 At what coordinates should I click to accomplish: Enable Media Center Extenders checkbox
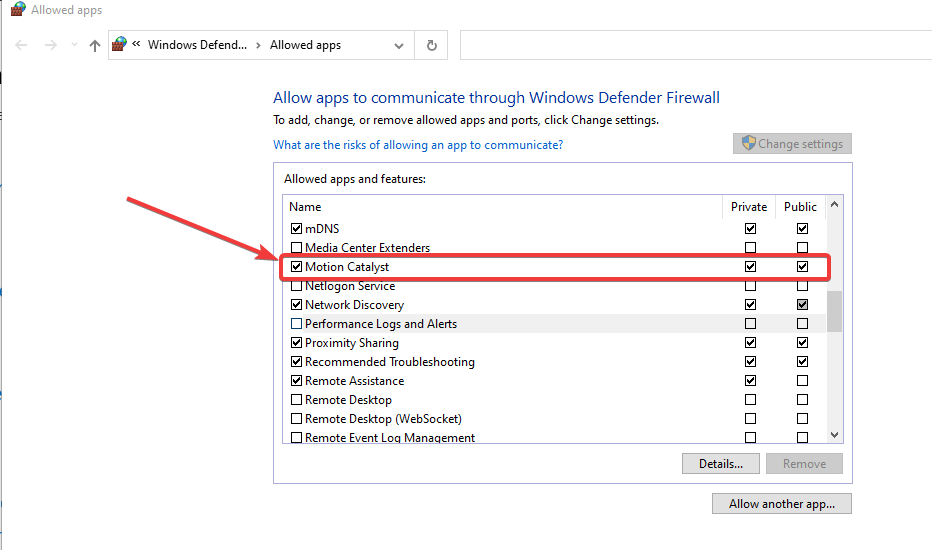tap(297, 247)
